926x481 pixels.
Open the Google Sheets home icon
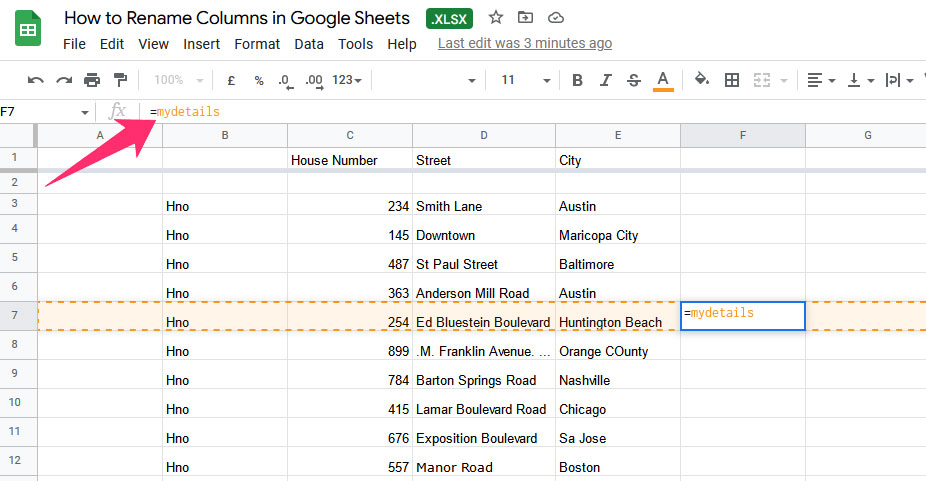coord(28,29)
